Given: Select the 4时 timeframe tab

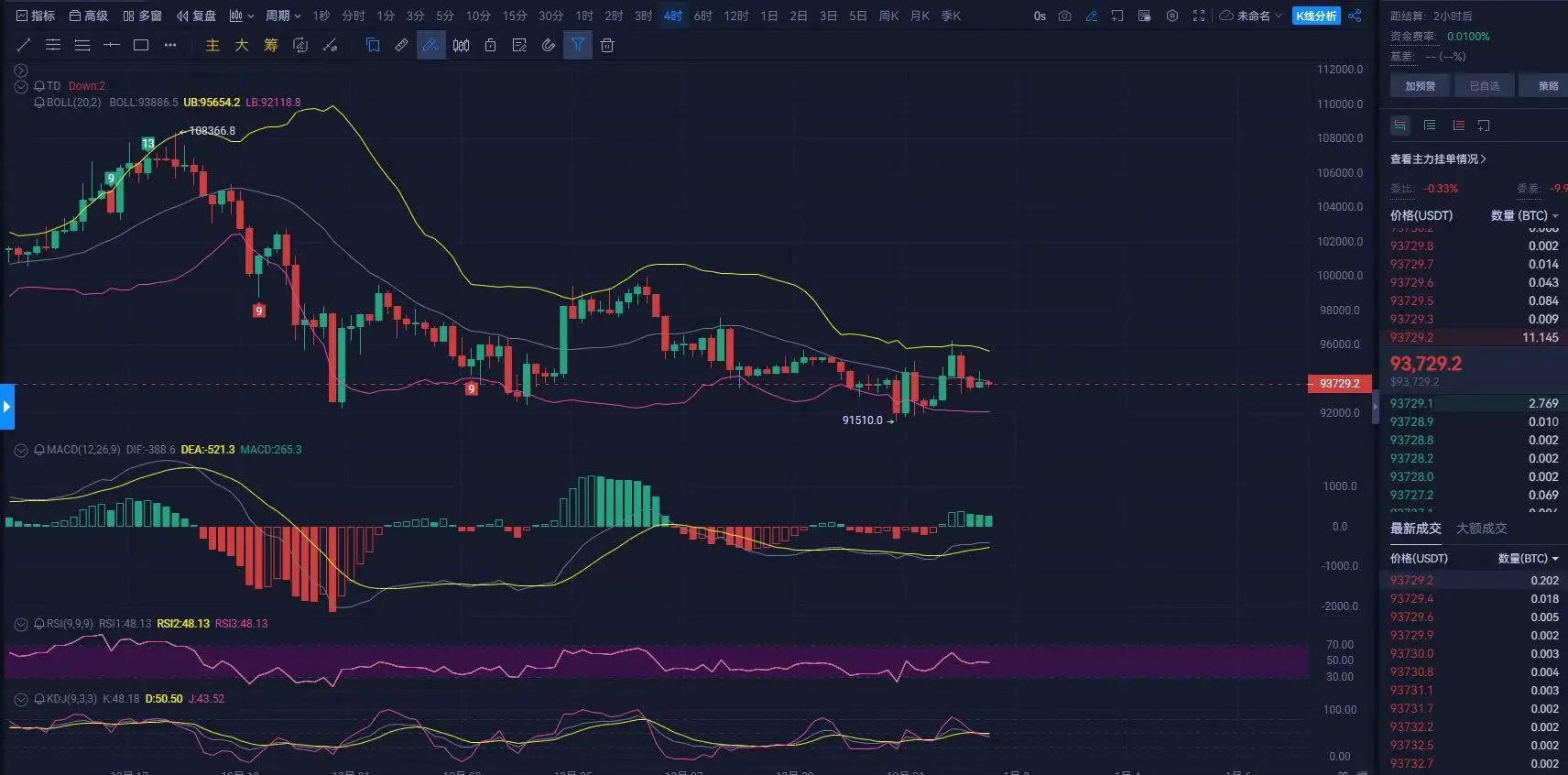Looking at the screenshot, I should tap(673, 16).
